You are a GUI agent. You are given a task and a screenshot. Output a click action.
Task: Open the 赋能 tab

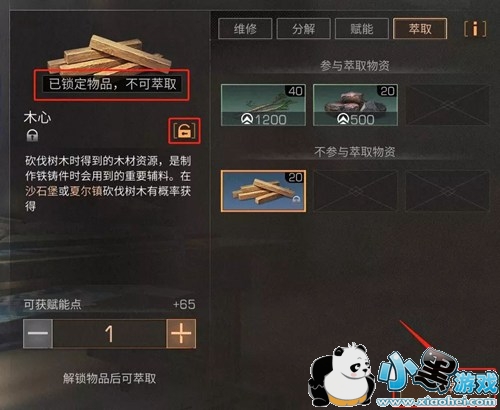click(x=362, y=29)
